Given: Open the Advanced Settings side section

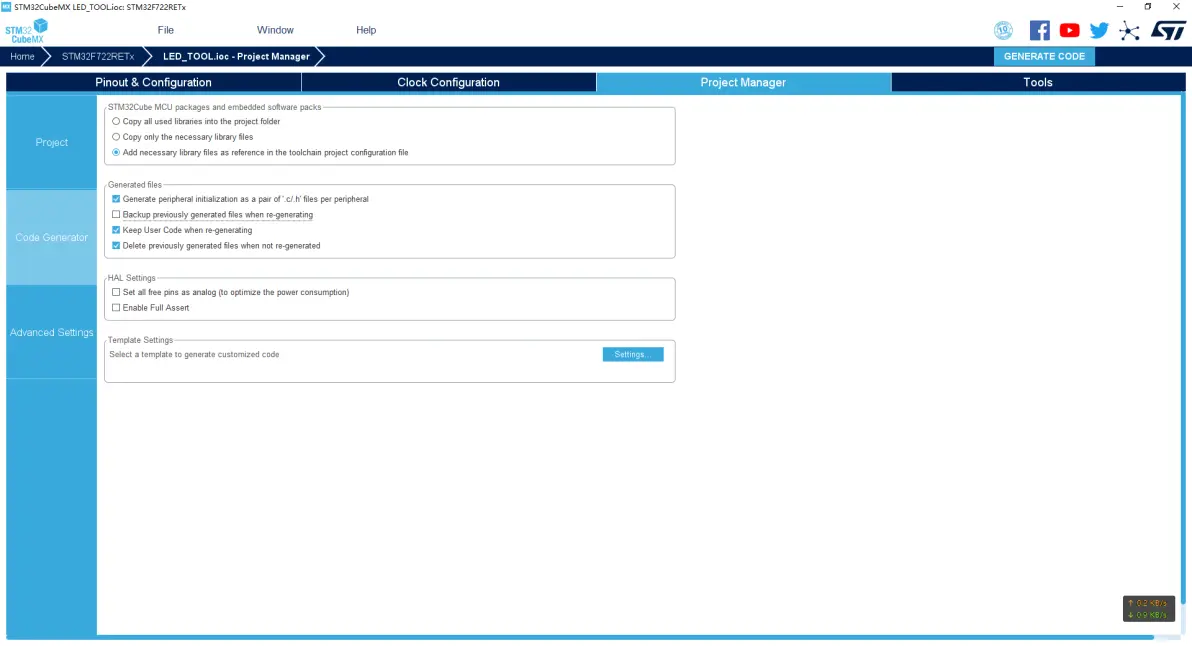Looking at the screenshot, I should click(52, 332).
